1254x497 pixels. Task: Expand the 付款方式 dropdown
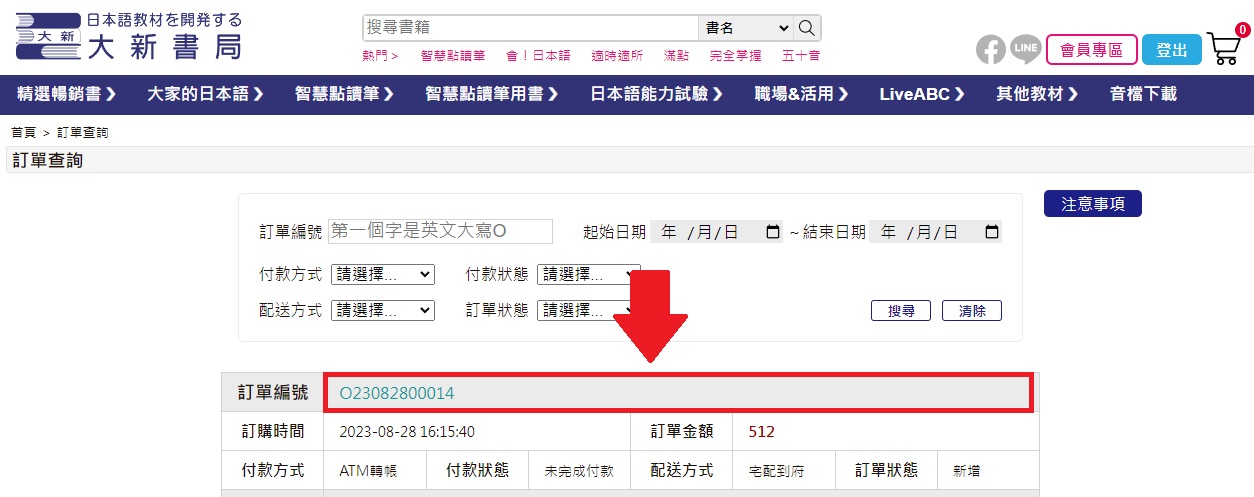click(383, 274)
